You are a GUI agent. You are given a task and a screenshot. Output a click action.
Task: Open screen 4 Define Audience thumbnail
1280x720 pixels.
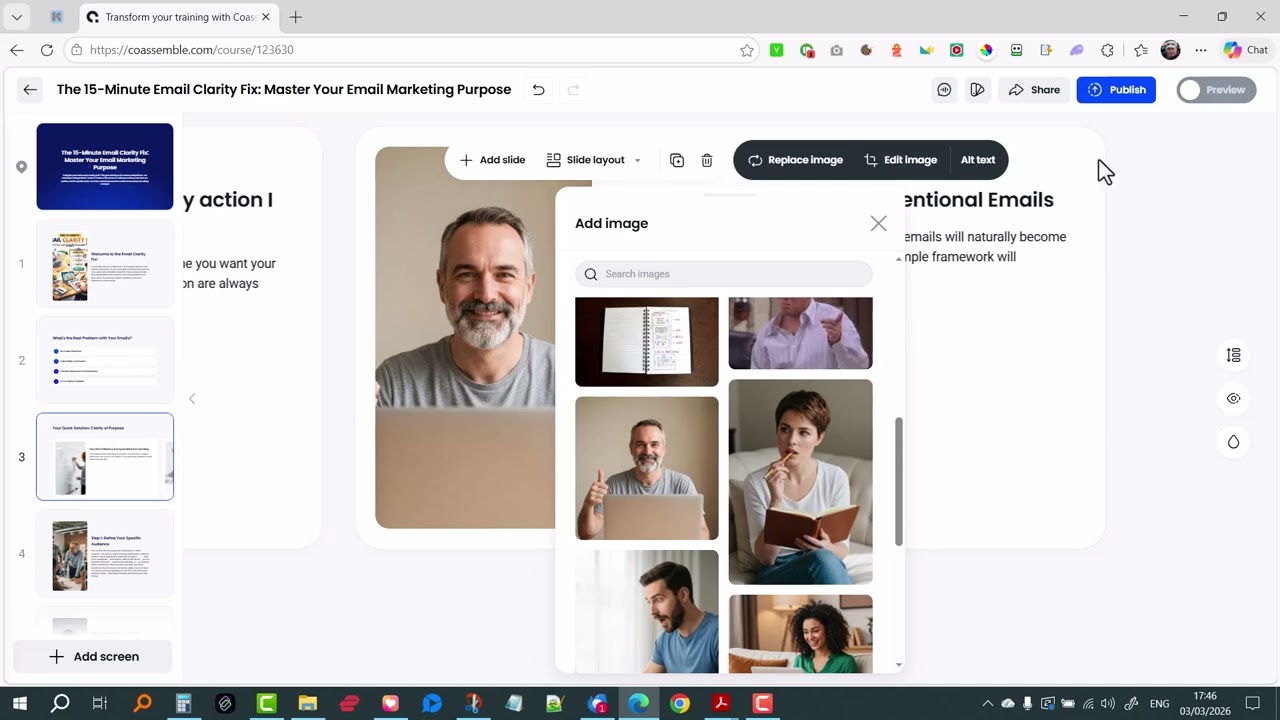[105, 553]
